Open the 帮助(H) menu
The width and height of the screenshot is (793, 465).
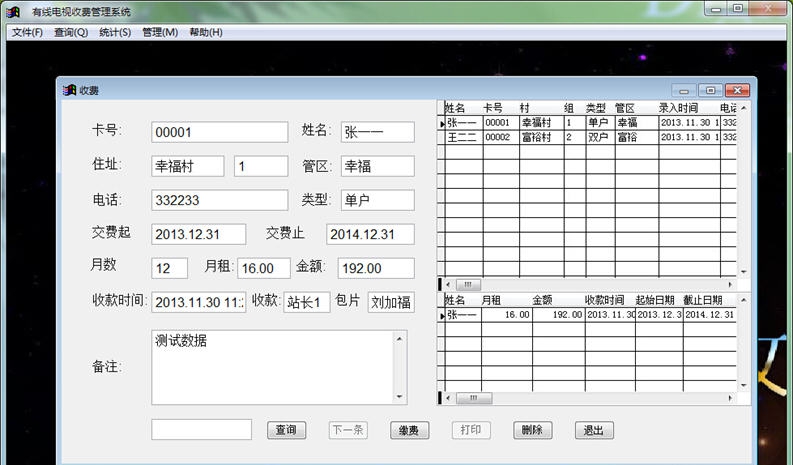tap(206, 32)
